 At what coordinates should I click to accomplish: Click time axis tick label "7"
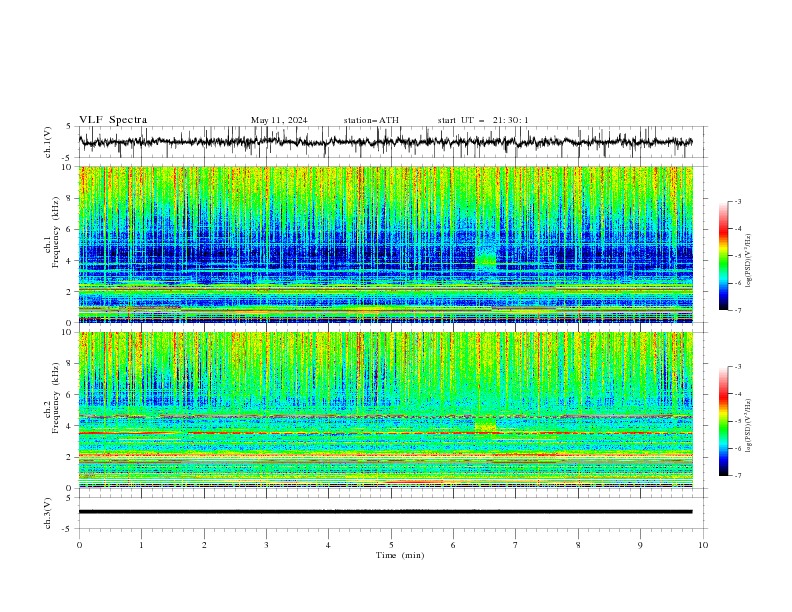pos(516,545)
